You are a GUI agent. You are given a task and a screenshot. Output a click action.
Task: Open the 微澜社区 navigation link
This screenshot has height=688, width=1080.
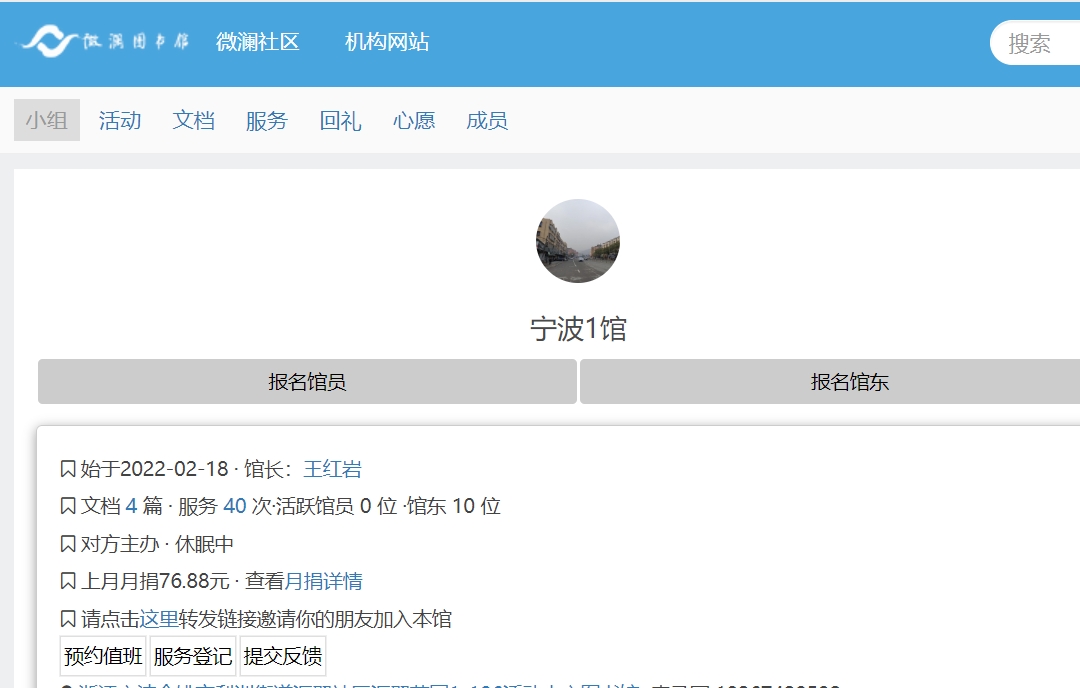258,42
